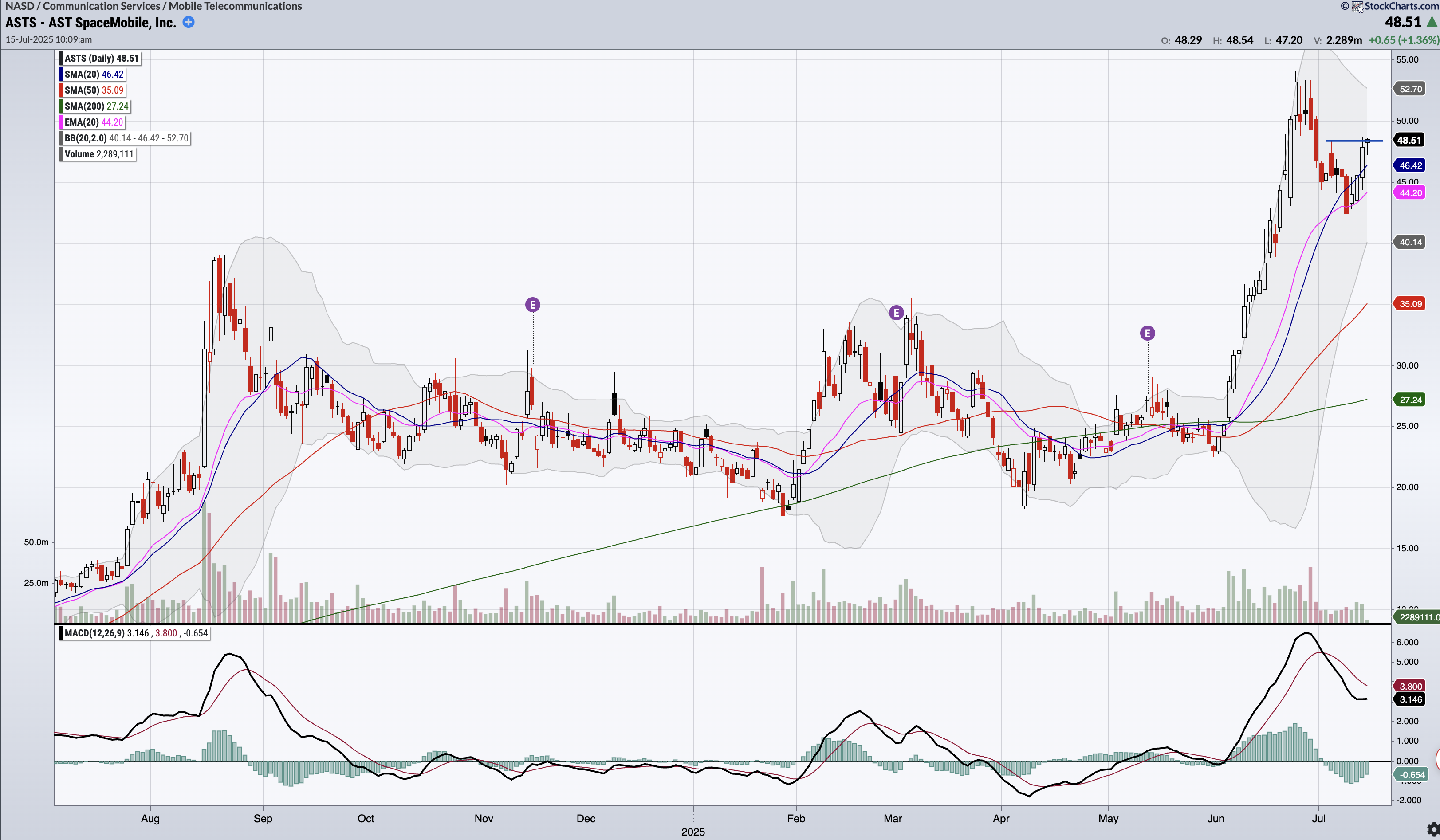1440x840 pixels.
Task: Click the Jul label on time axis
Action: [1318, 818]
